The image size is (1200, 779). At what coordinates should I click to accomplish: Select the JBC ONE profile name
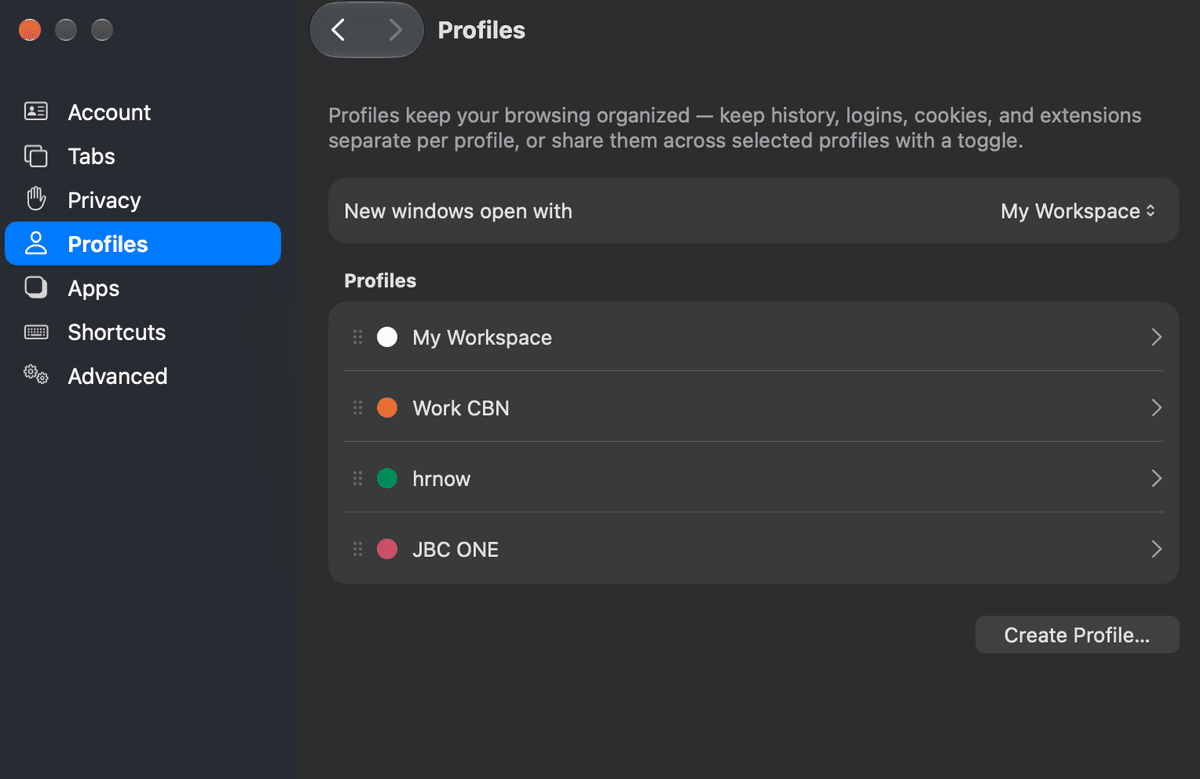(x=455, y=549)
